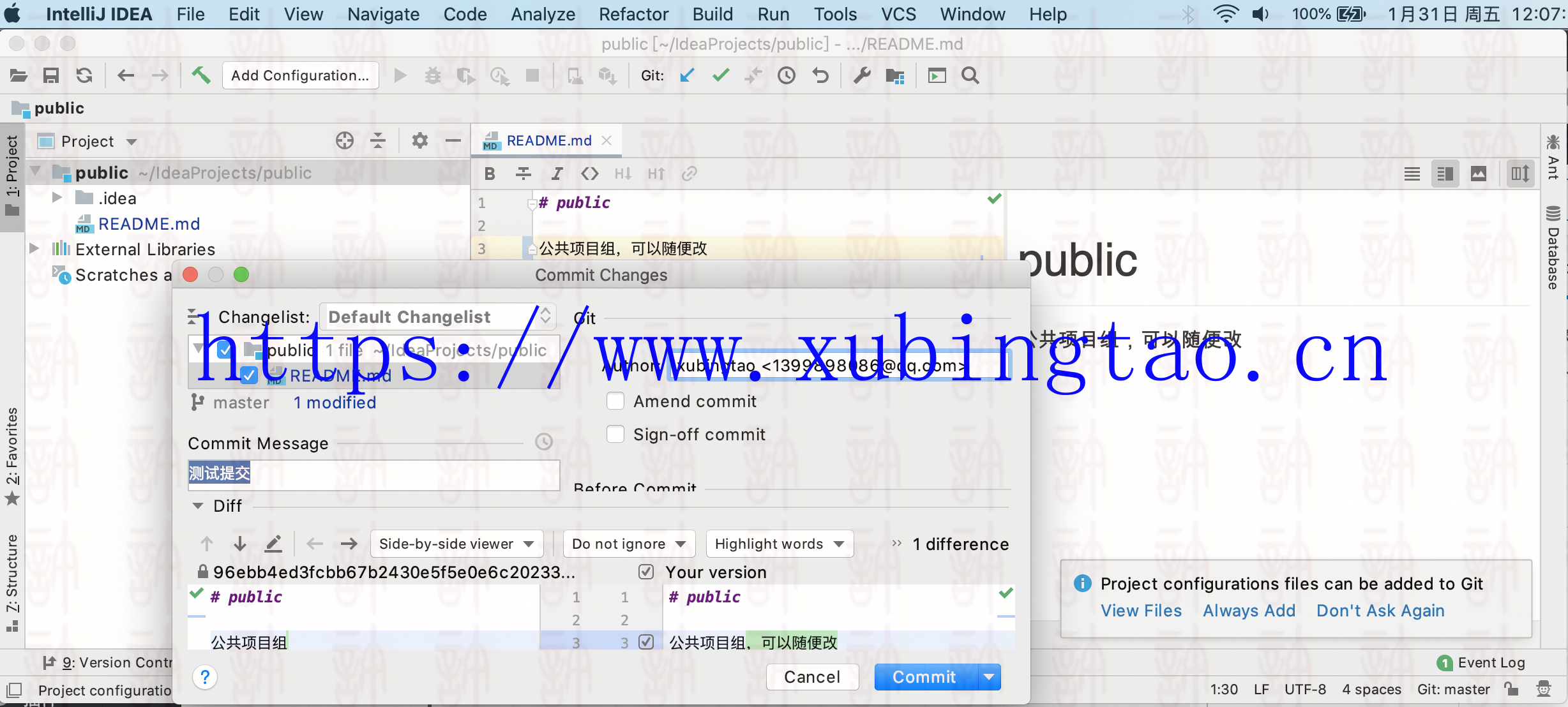This screenshot has height=707, width=1568.
Task: Click the Git Commit checkmark icon
Action: point(721,76)
